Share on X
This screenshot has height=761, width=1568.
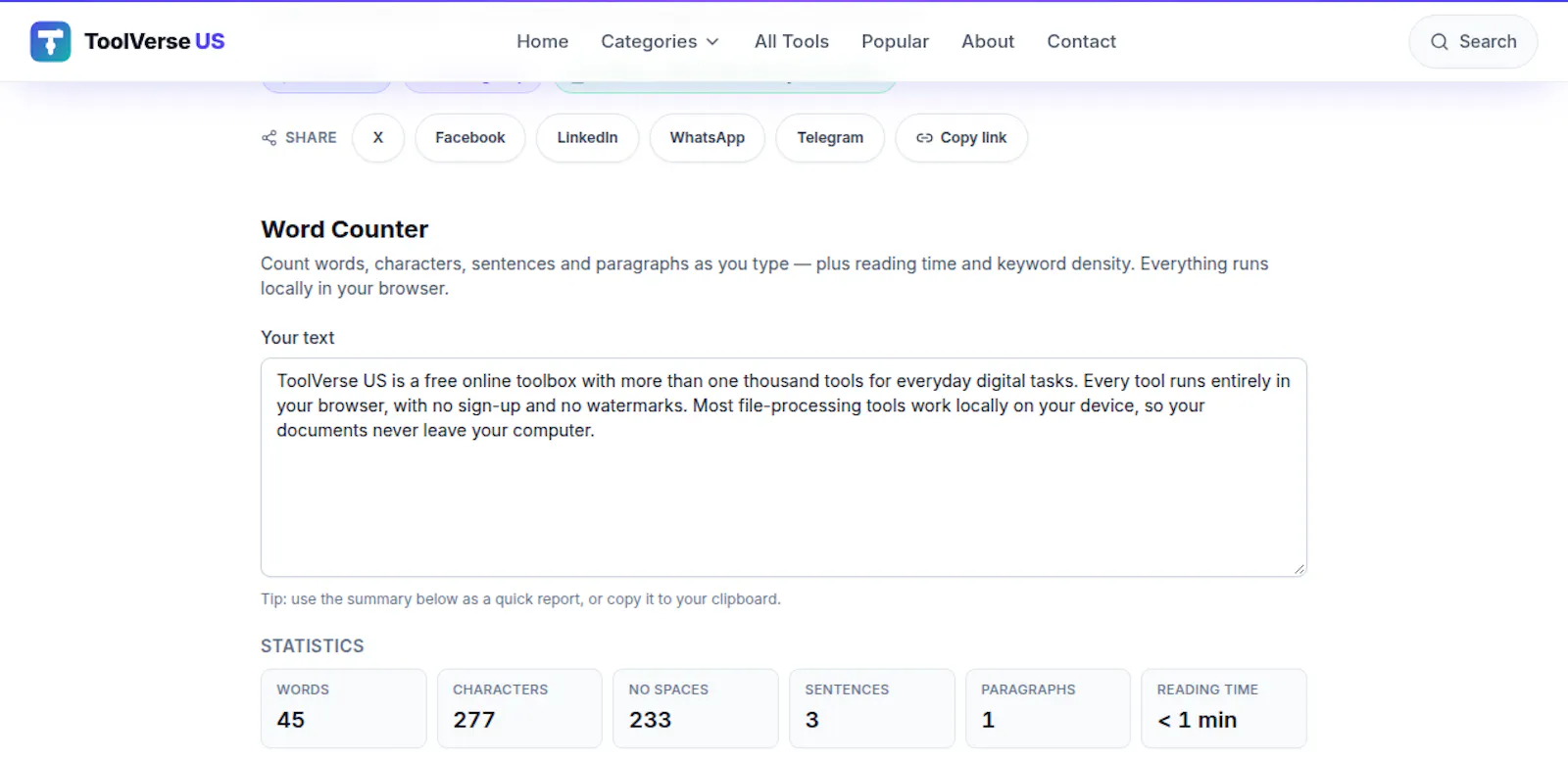(378, 138)
